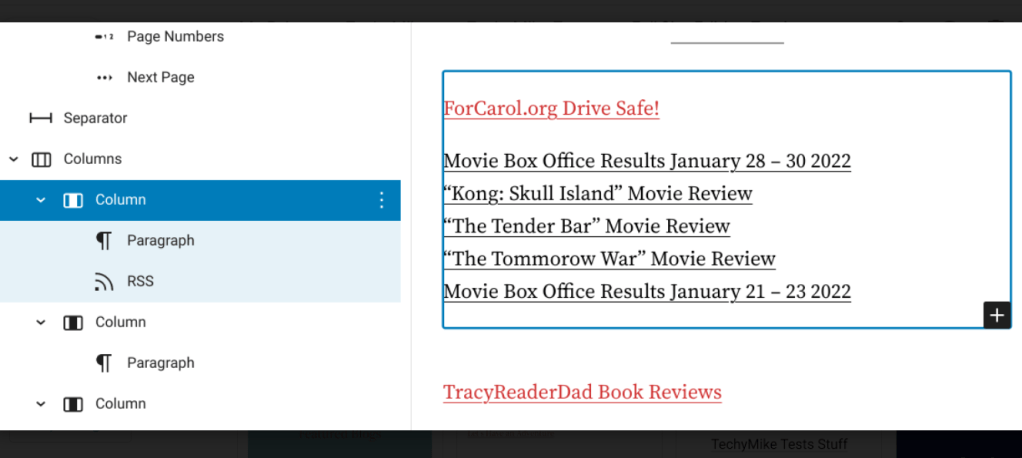
Task: Collapse the second Column item
Action: 41,322
